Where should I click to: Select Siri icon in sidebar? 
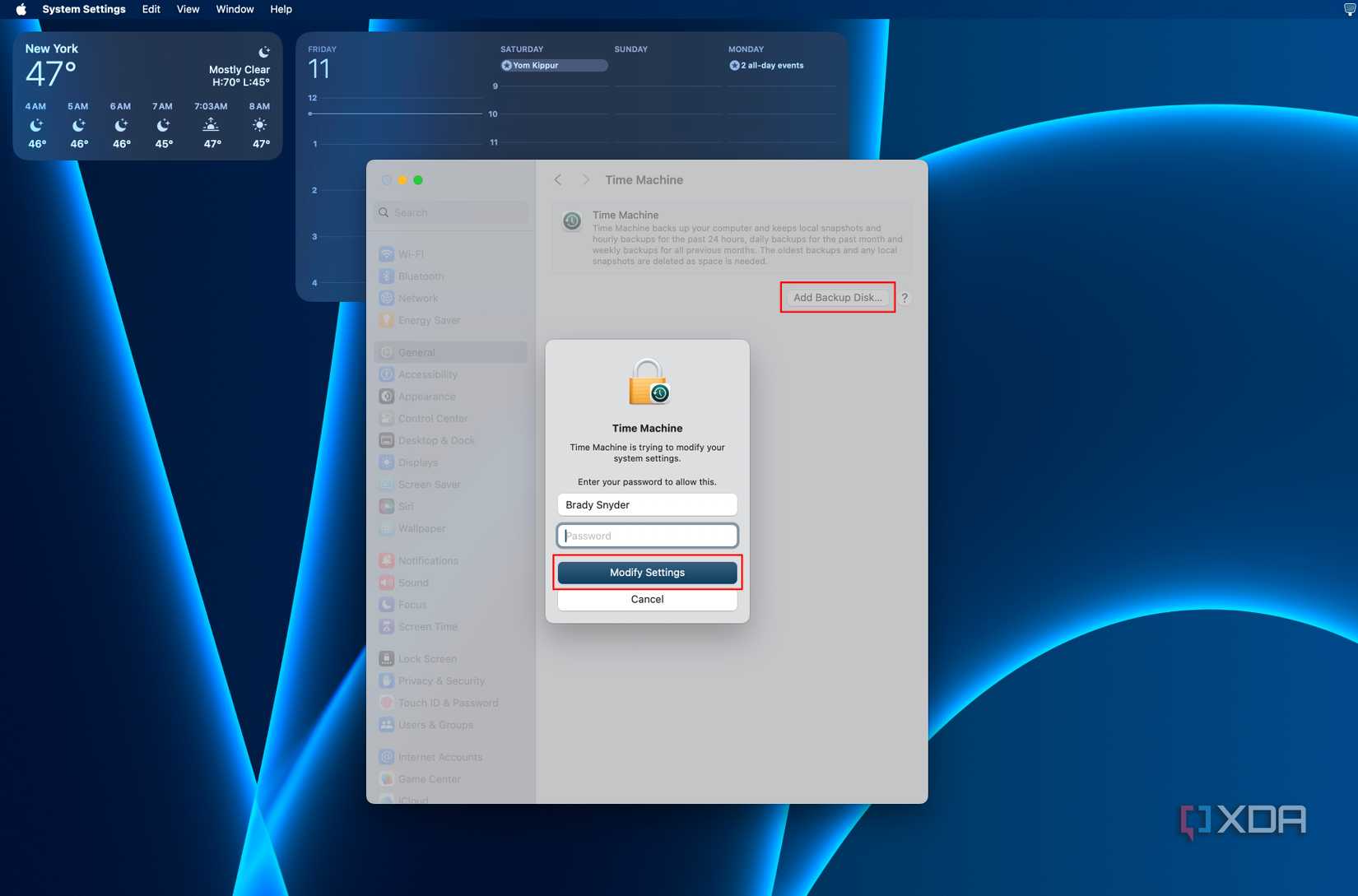click(x=386, y=506)
